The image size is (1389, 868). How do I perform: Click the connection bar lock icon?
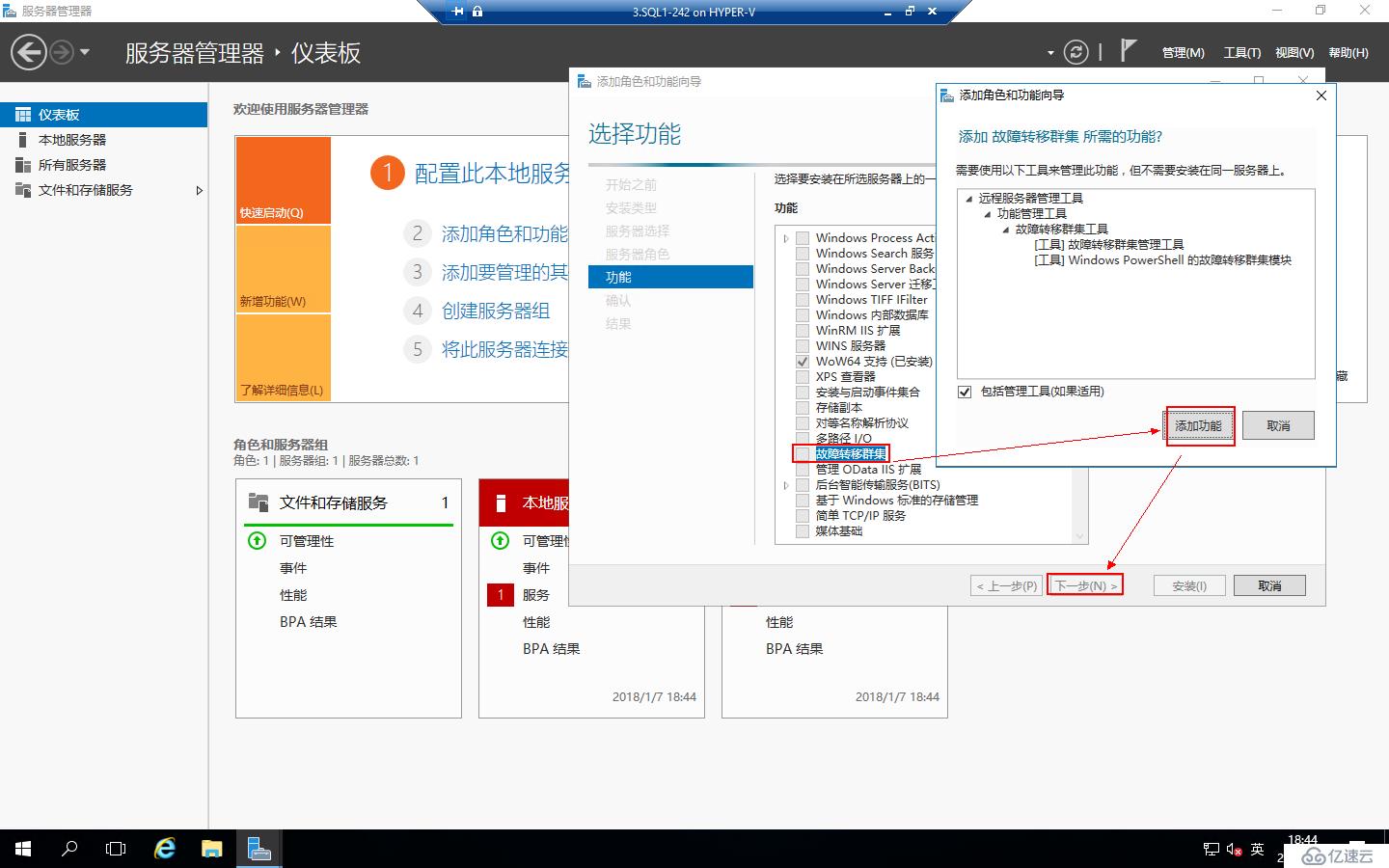[477, 12]
